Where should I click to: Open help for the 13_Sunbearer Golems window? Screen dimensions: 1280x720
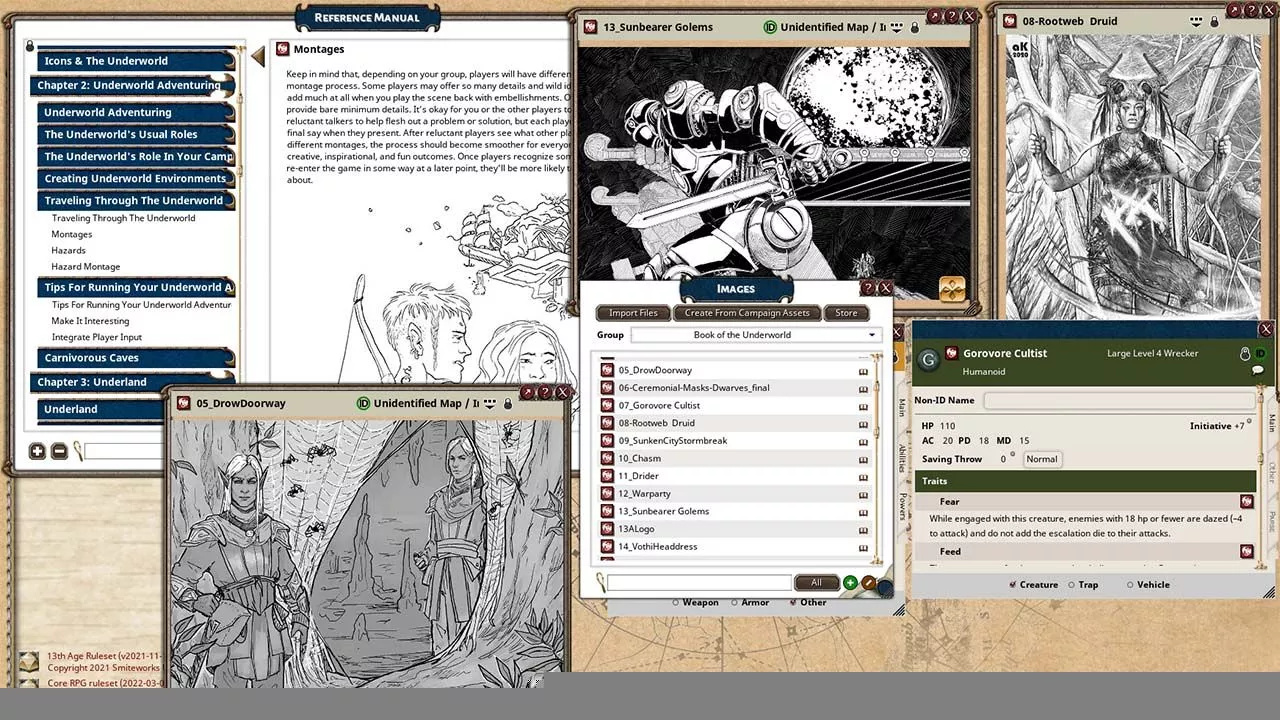coord(951,16)
